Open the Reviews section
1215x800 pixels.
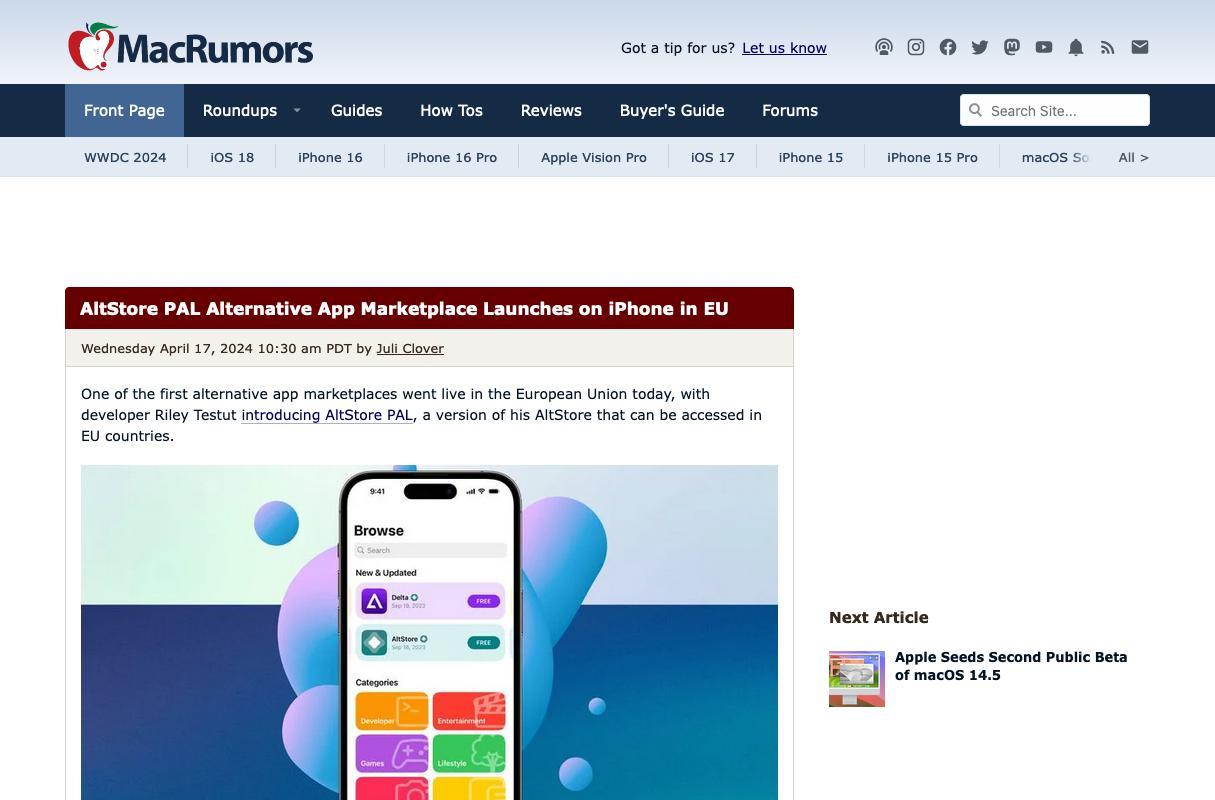click(x=551, y=110)
